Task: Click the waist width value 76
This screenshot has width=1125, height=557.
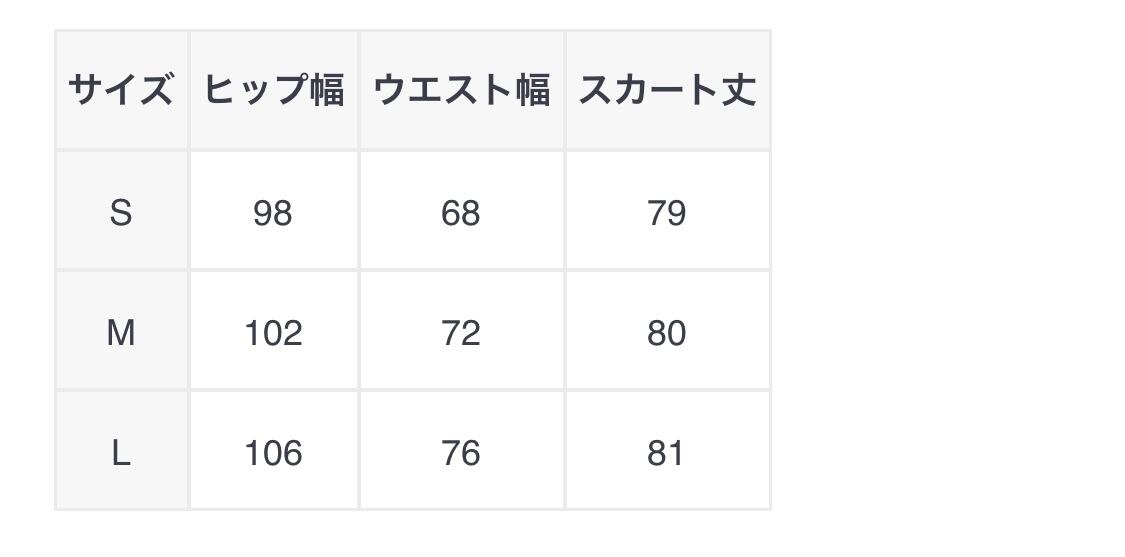Action: (461, 453)
